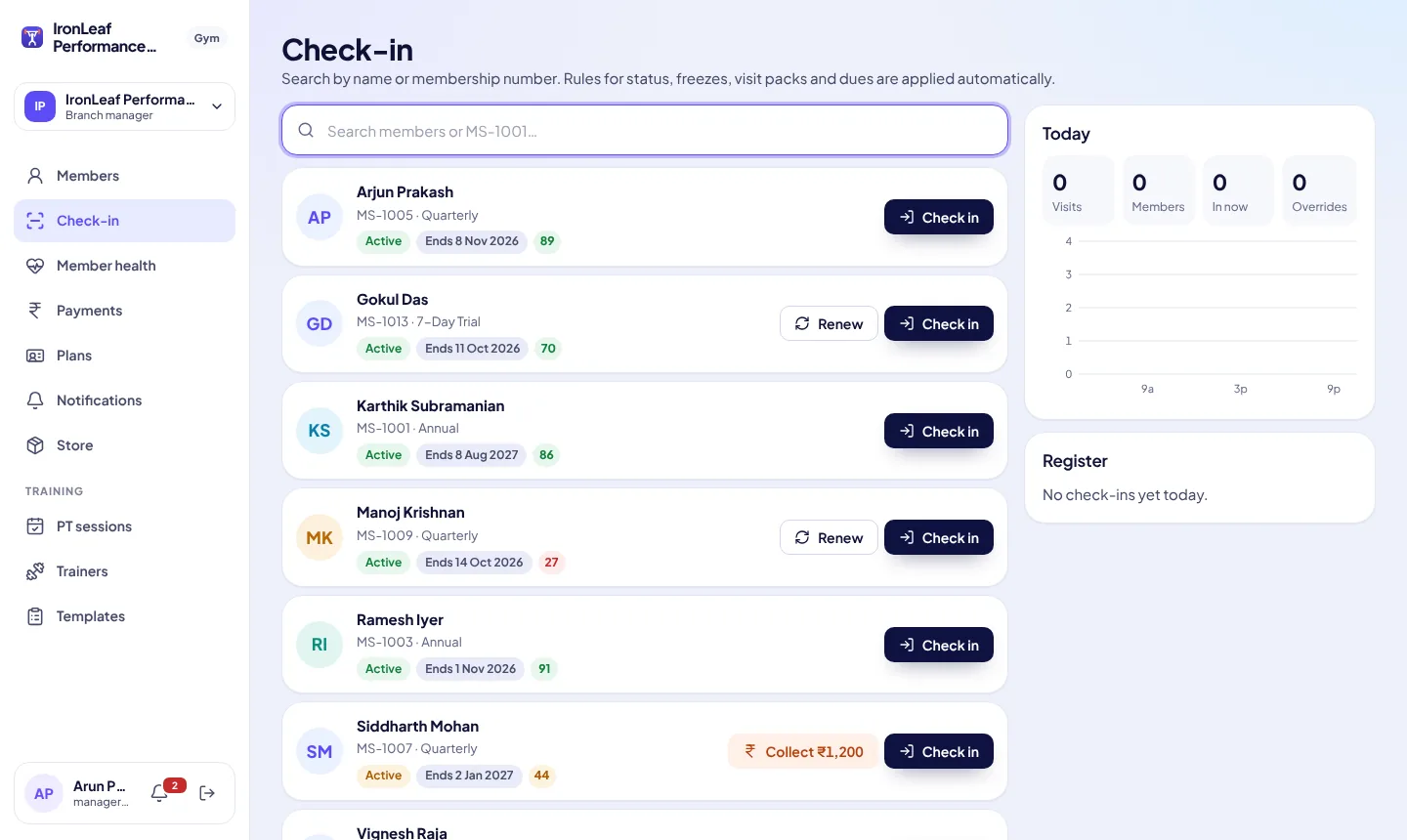Click the PT sessions calendar icon

tap(35, 526)
